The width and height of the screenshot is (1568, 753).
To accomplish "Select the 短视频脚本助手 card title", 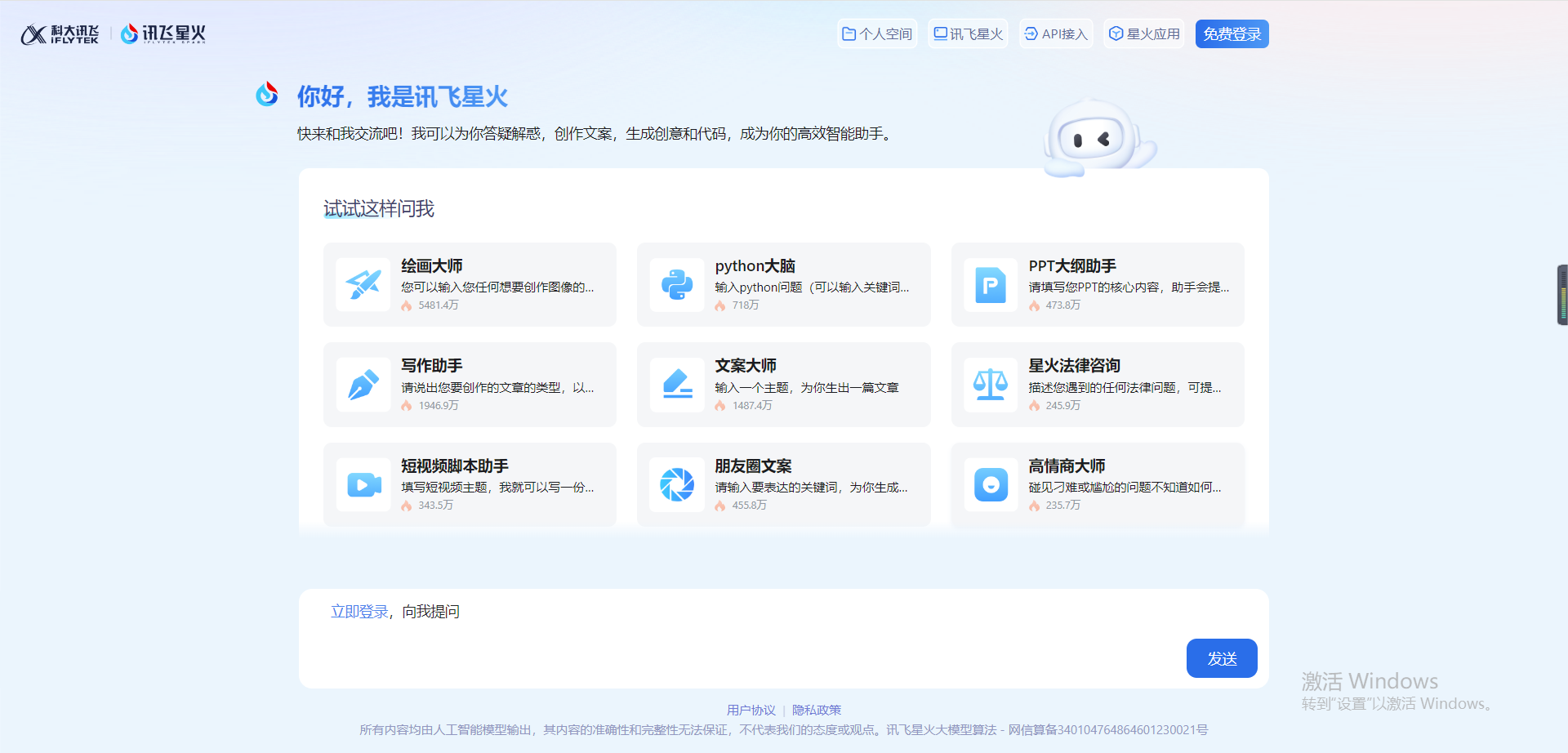I will 455,466.
